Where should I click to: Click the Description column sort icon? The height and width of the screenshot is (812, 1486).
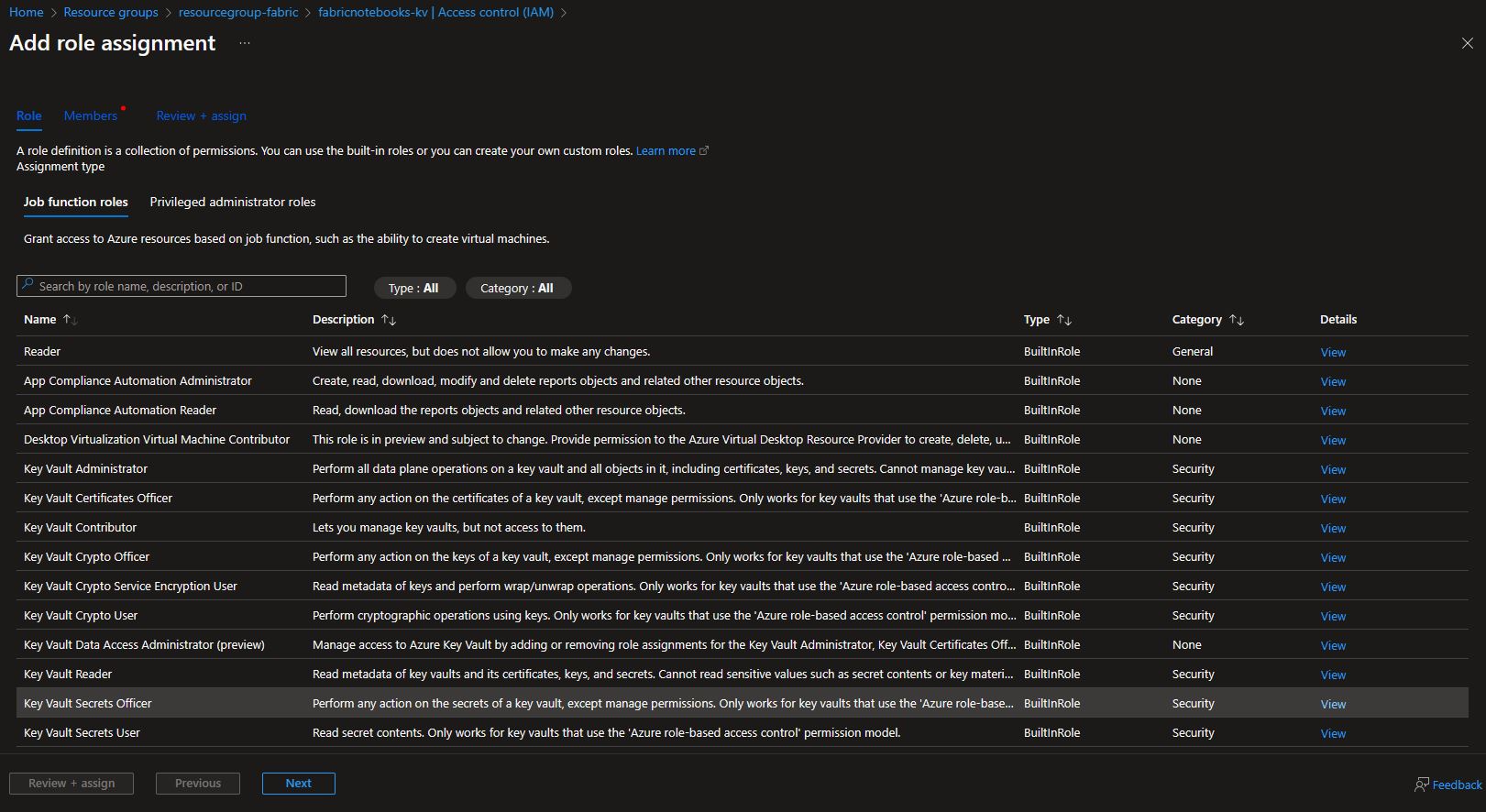389,320
